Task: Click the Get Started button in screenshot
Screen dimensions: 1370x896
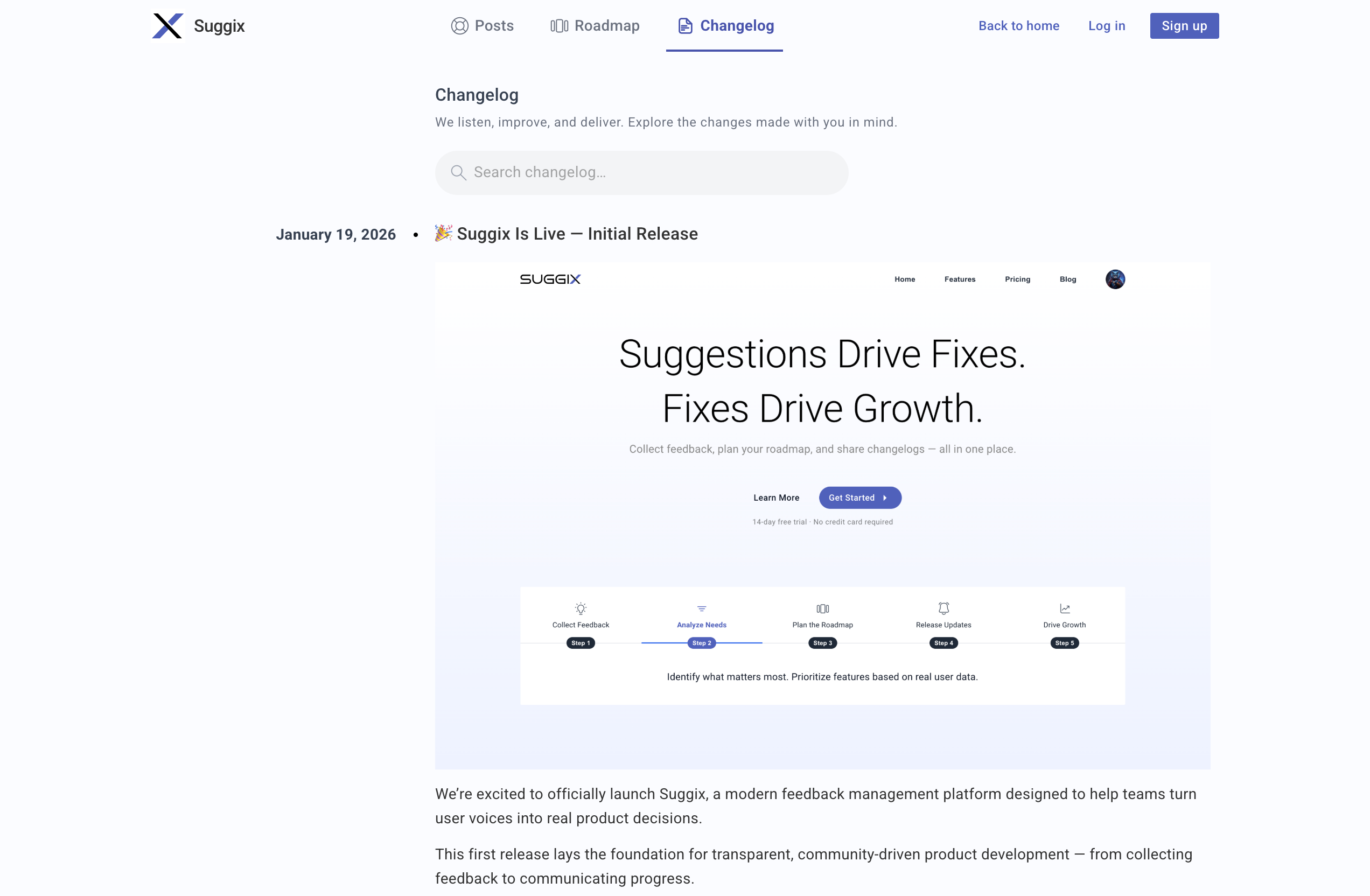Action: click(859, 498)
